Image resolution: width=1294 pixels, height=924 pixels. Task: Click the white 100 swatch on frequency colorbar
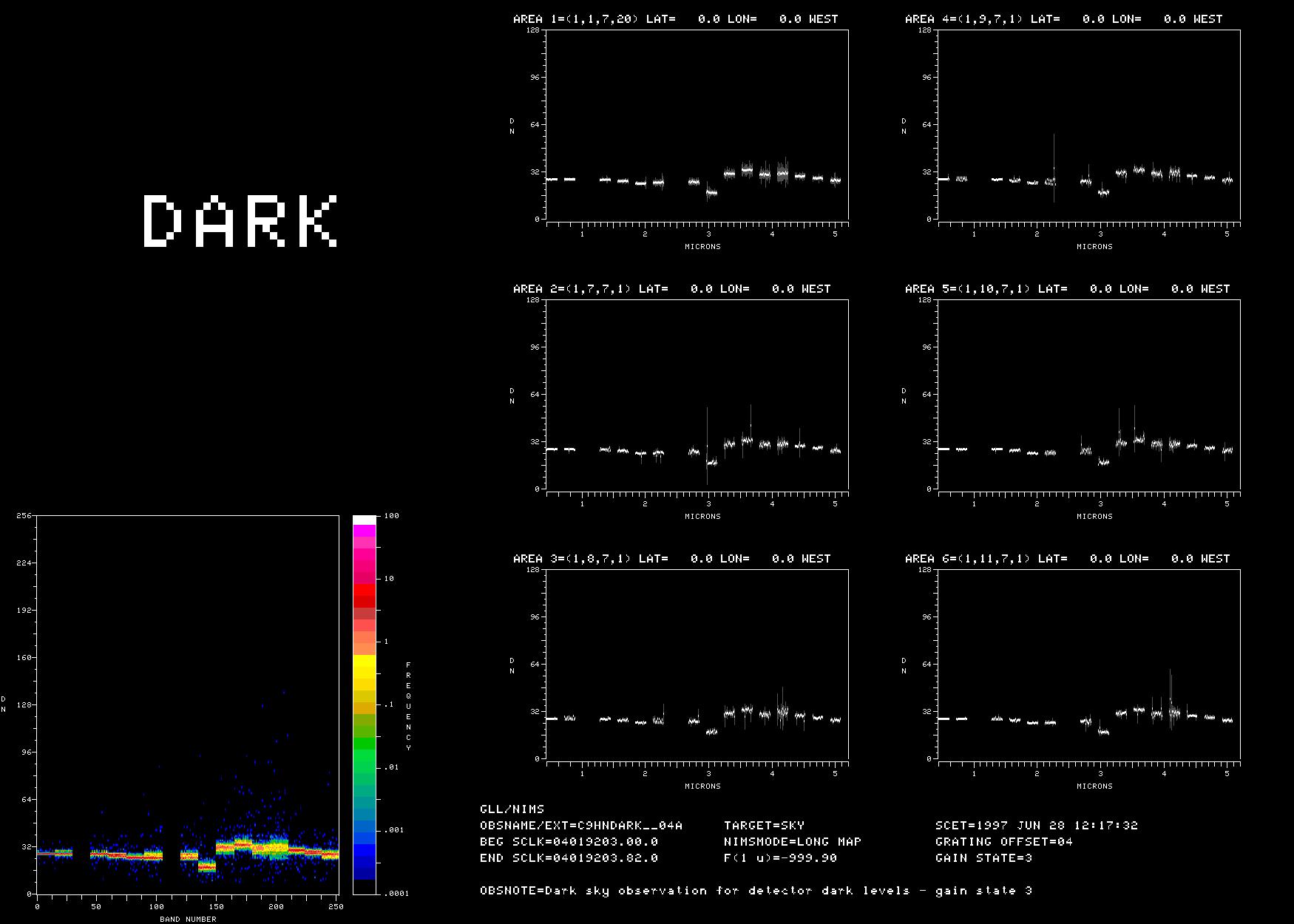tap(365, 520)
